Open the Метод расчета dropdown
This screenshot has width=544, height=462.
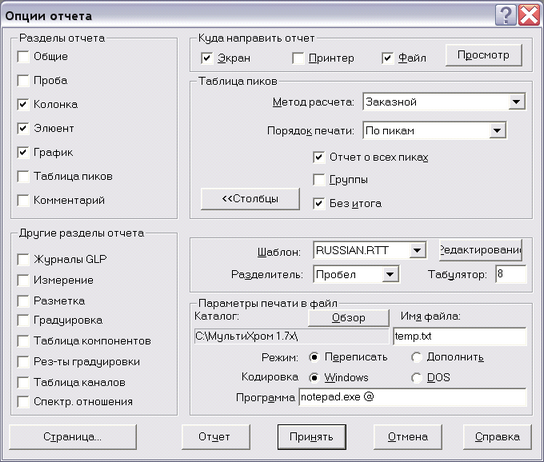point(516,102)
